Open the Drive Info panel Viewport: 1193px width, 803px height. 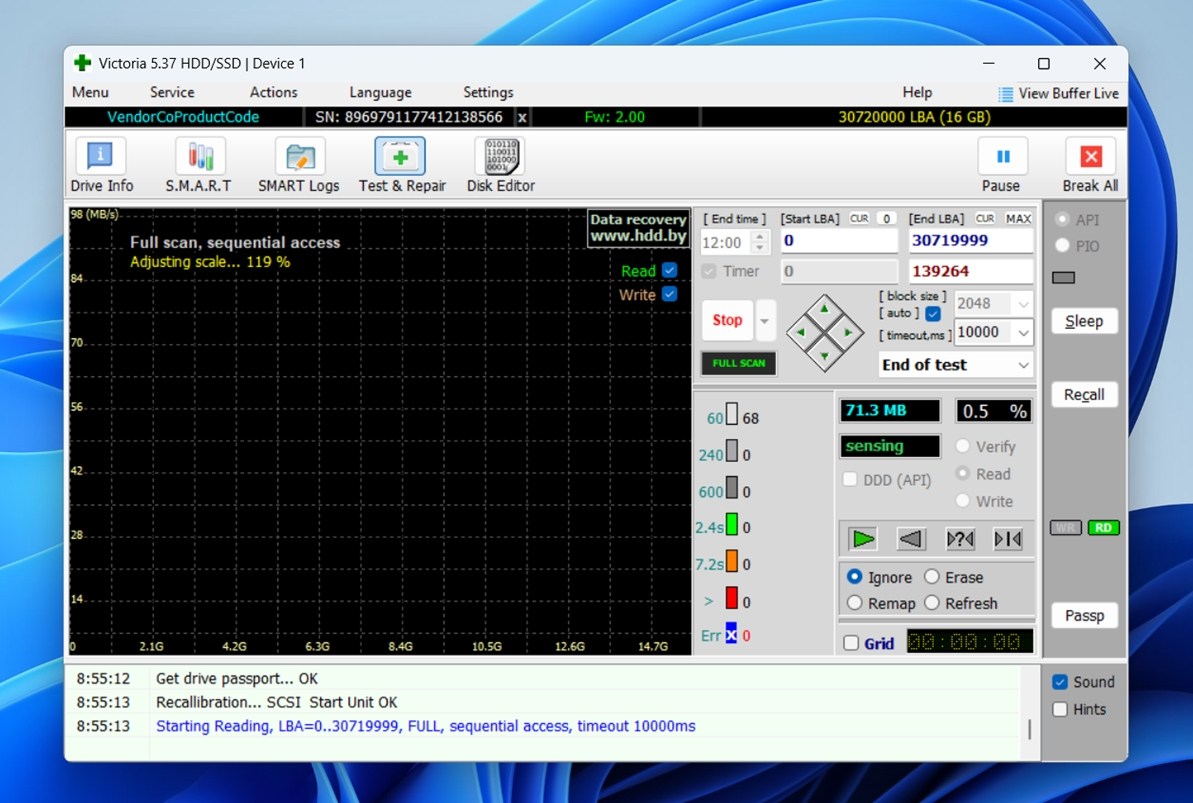click(100, 159)
